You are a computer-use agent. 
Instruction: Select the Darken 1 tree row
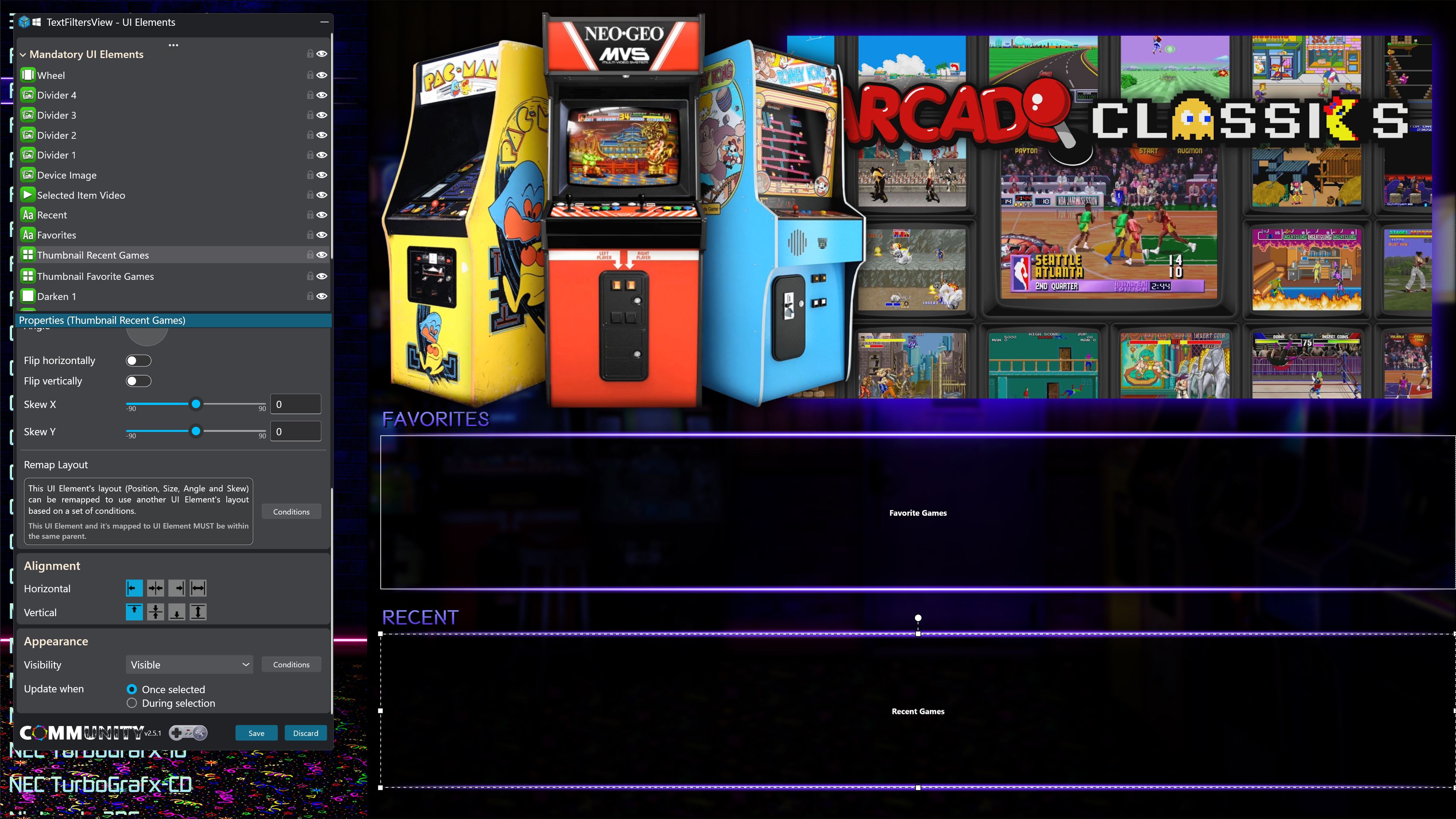[174, 296]
